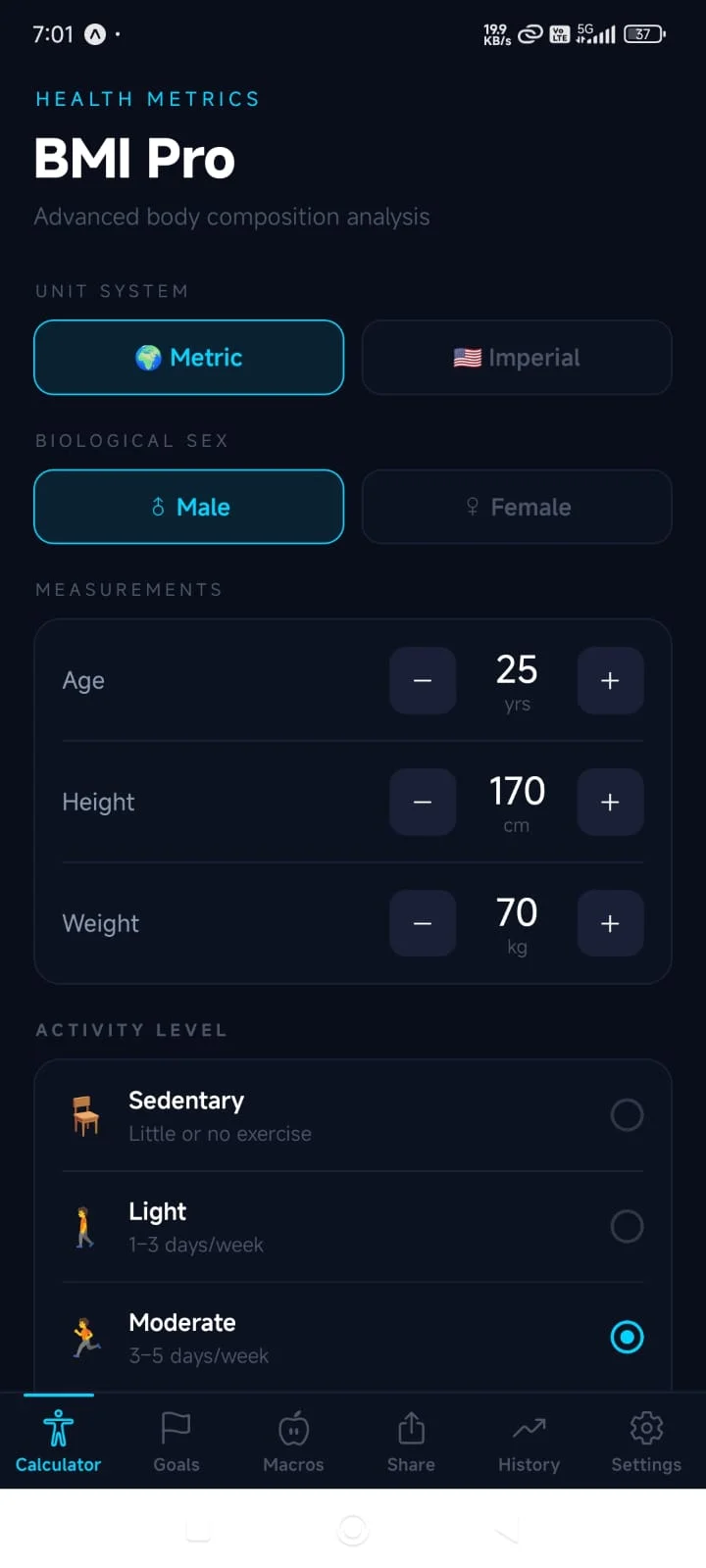The image size is (706, 1568).
Task: Select the Metric unit system
Action: point(189,358)
